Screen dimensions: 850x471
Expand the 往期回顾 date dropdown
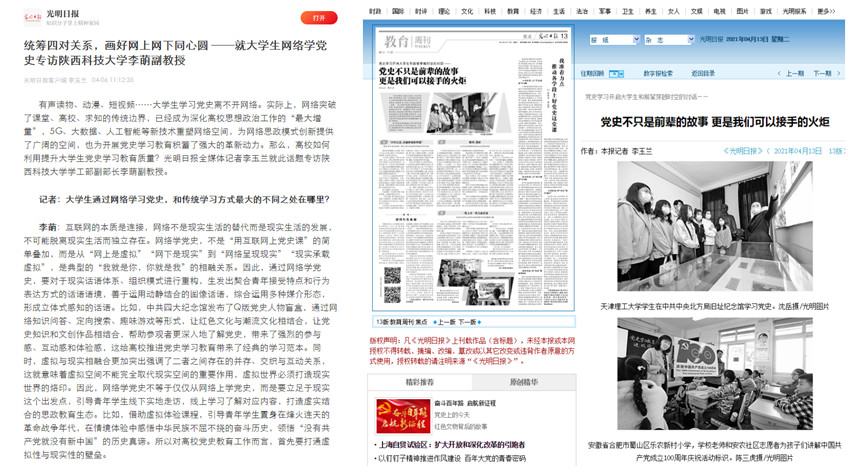[618, 73]
